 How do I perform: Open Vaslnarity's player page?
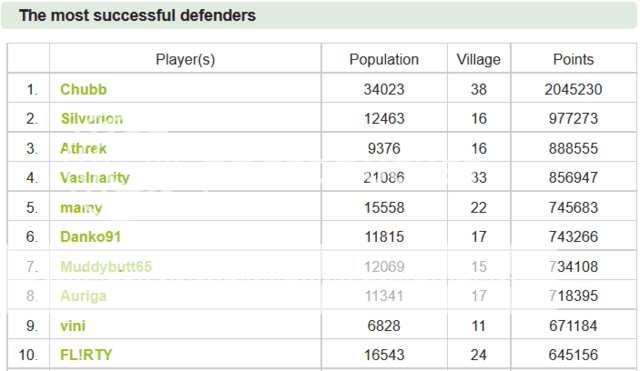click(x=95, y=178)
